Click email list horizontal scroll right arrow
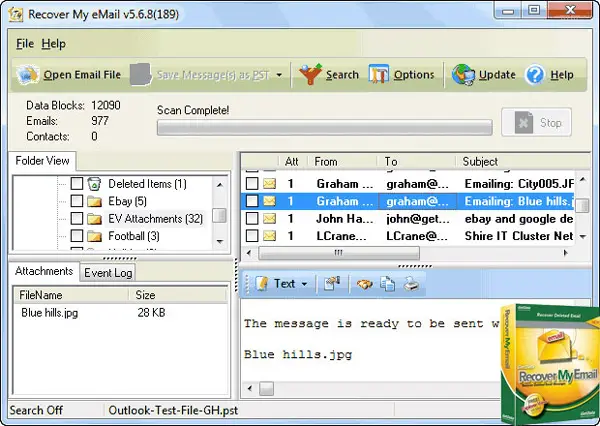 coord(566,253)
